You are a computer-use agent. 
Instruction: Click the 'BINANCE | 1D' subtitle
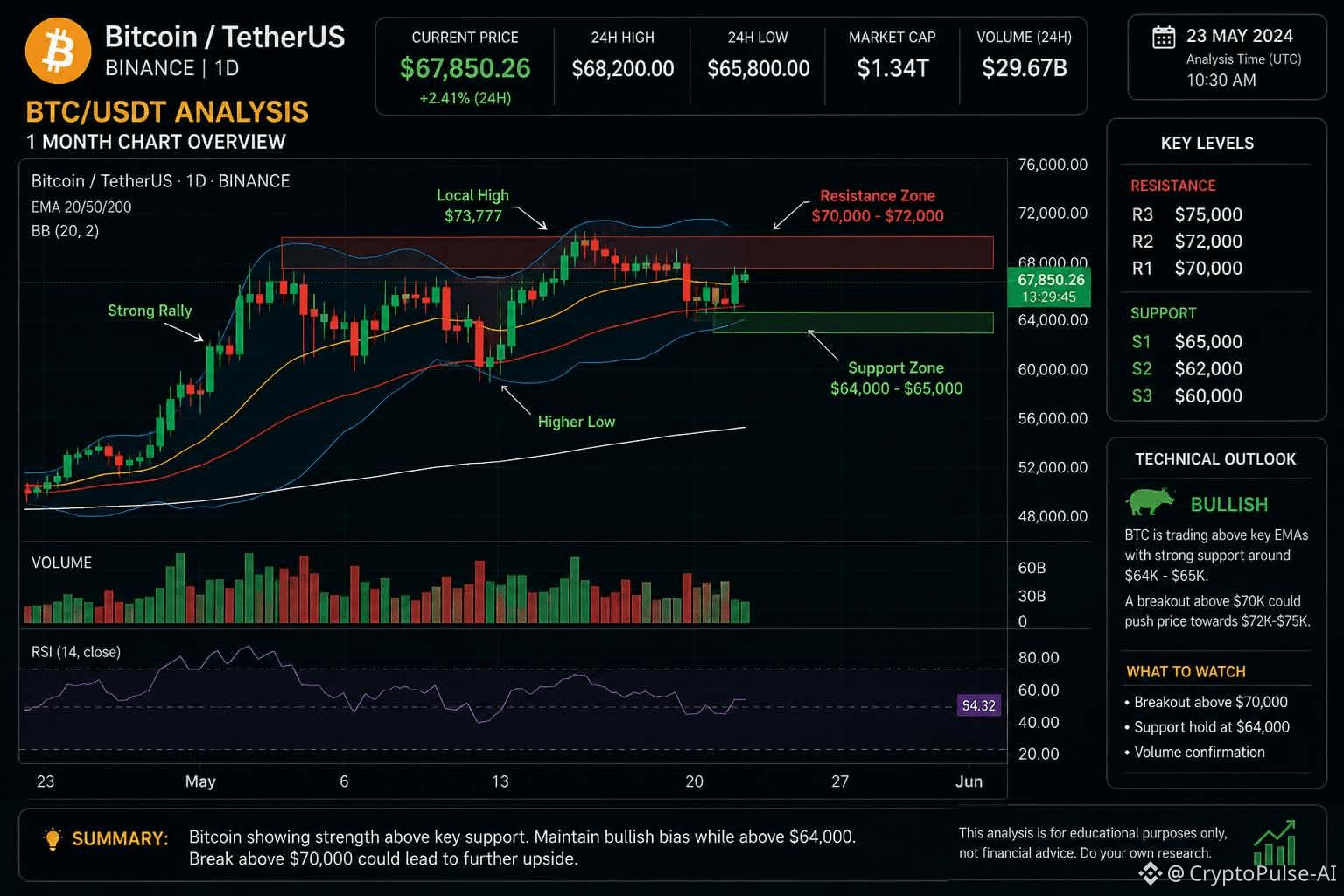point(172,68)
